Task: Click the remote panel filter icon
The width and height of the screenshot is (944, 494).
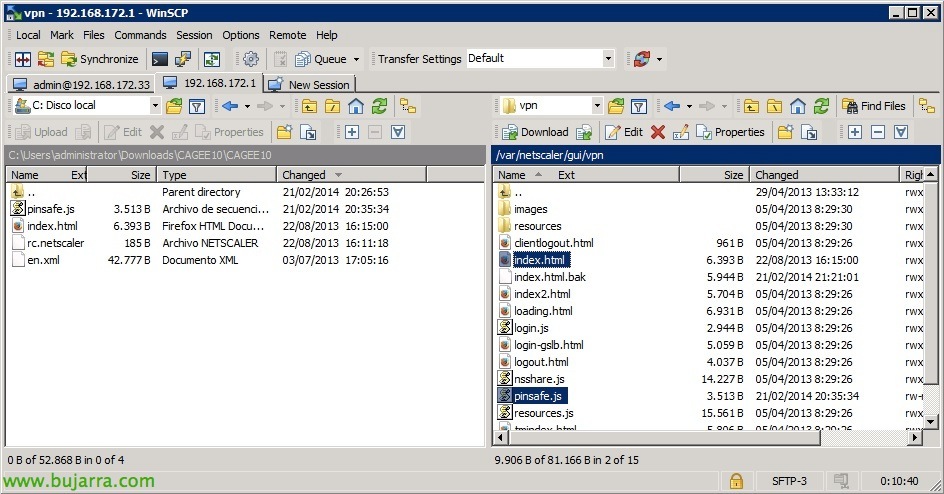Action: (x=639, y=107)
